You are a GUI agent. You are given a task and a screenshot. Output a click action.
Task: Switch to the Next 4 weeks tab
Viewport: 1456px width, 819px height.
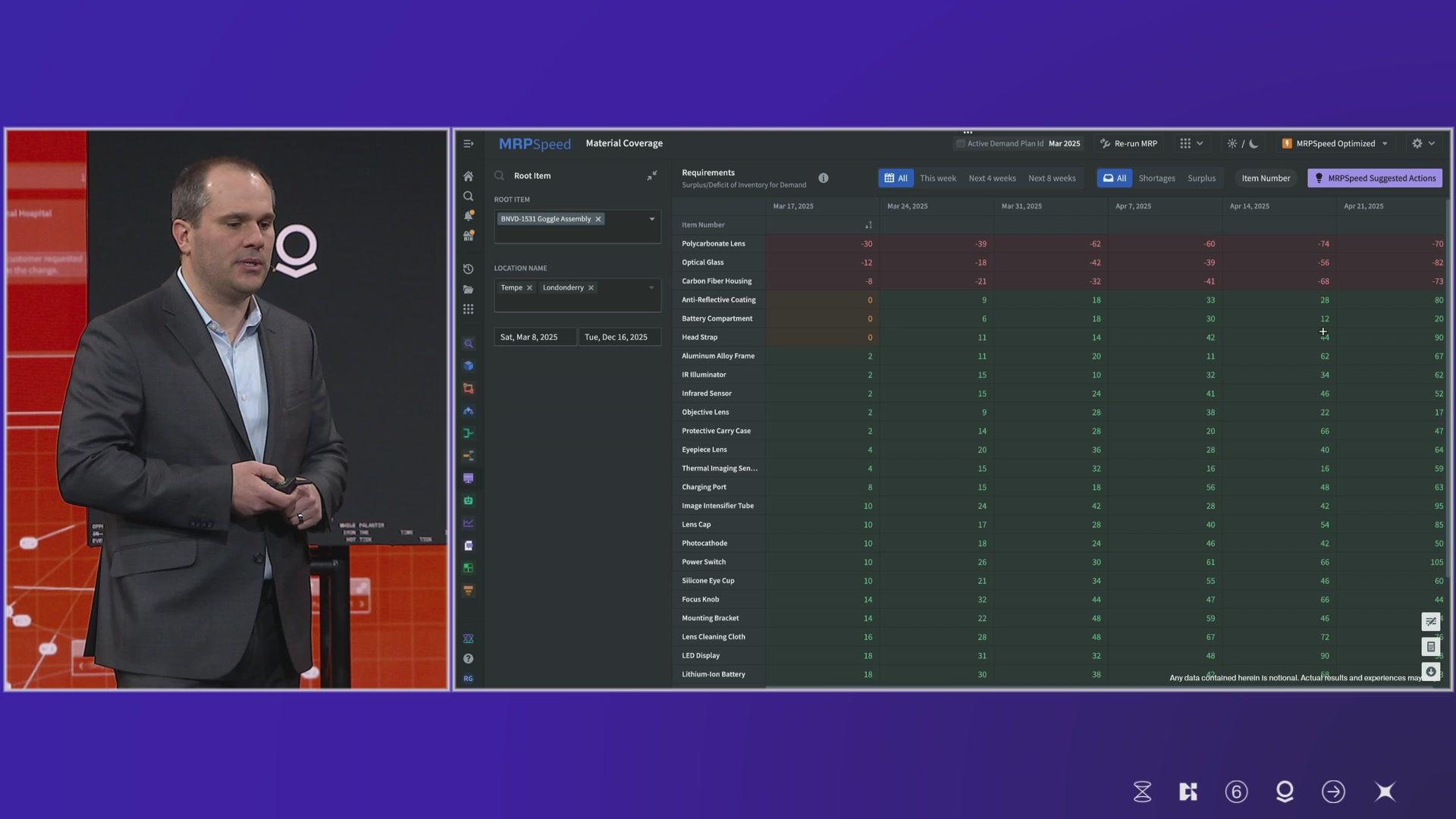(992, 178)
